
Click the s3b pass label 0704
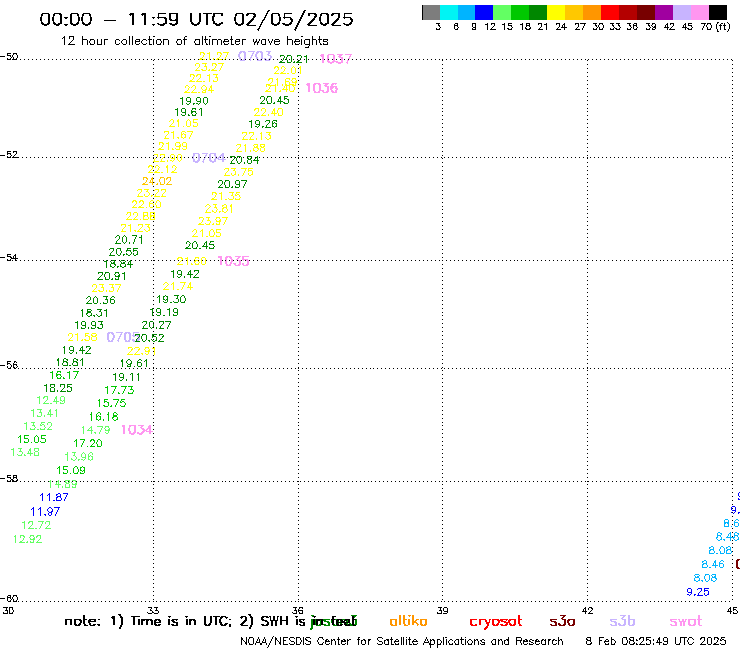tap(209, 158)
